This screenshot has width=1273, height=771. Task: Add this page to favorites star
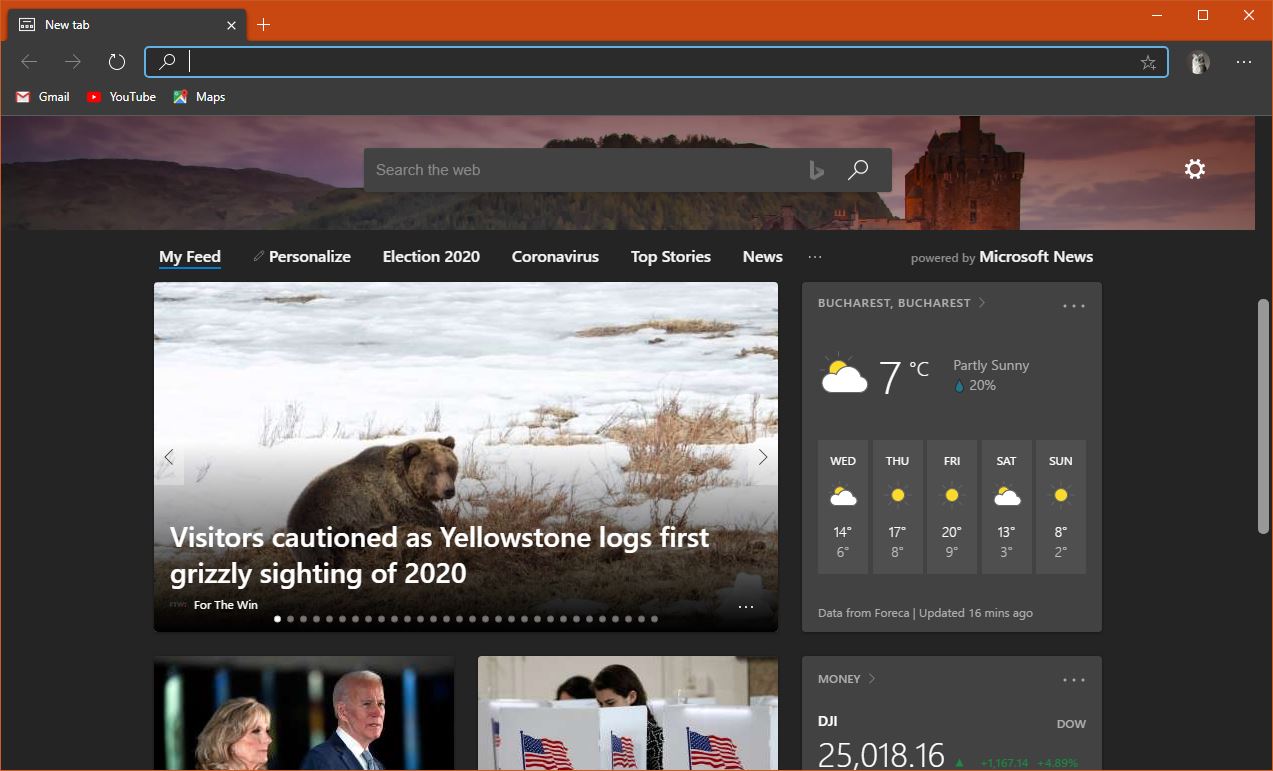(1148, 62)
